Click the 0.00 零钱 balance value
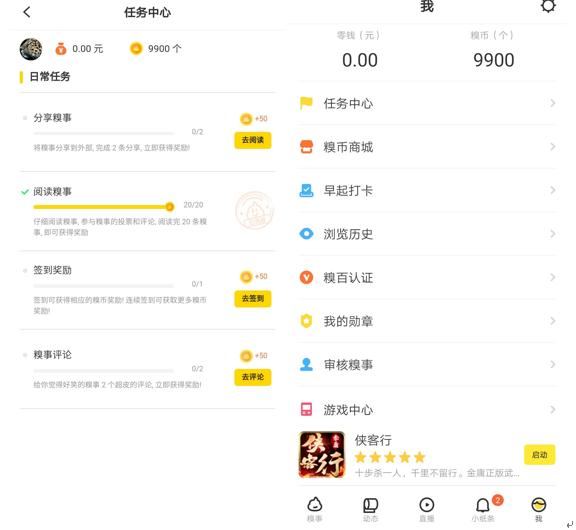Screen dimensions: 576x530 tap(360, 60)
